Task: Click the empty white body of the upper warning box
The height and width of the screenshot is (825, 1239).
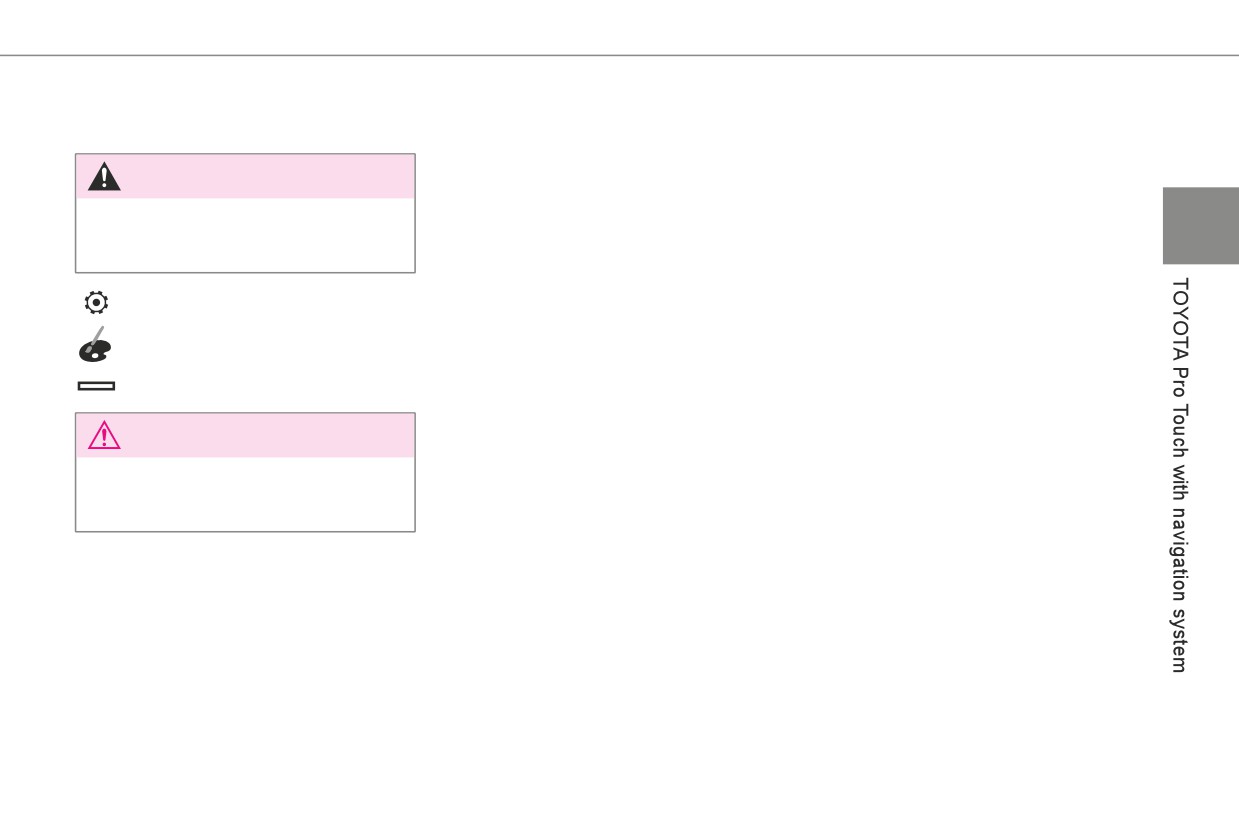Action: coord(245,235)
